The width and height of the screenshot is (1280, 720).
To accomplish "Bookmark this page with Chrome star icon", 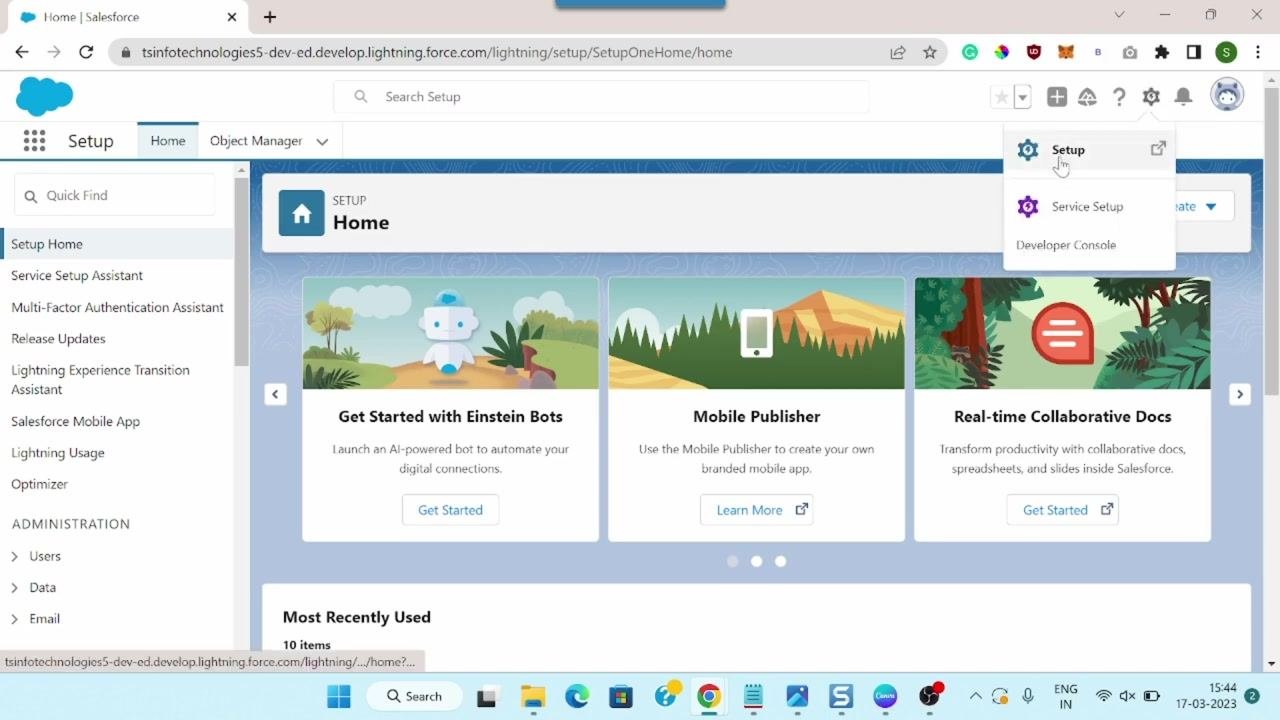I will click(x=930, y=52).
